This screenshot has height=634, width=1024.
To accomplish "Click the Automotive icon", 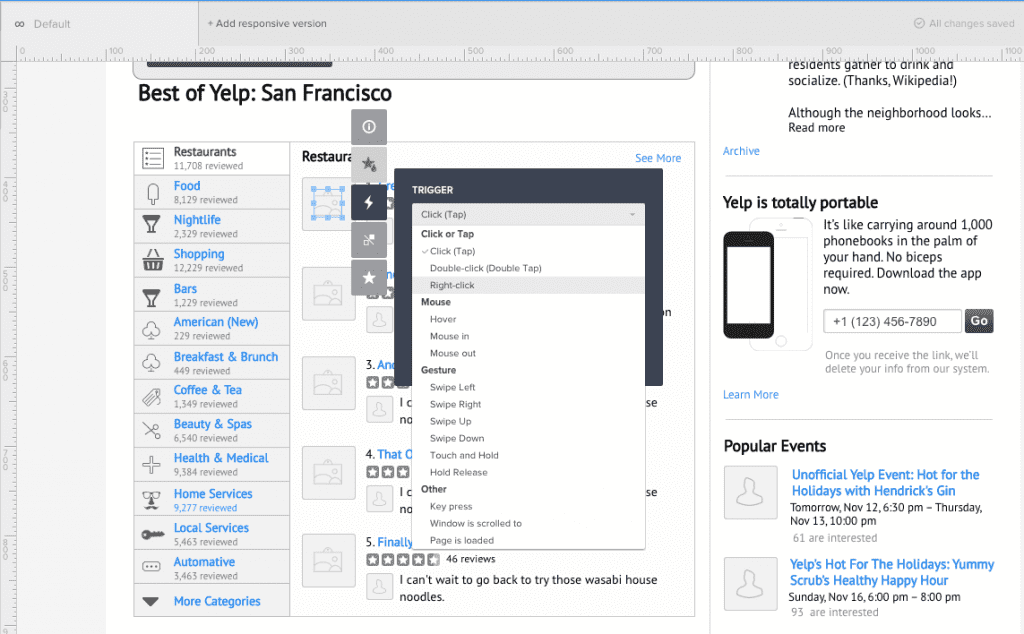I will (x=152, y=566).
